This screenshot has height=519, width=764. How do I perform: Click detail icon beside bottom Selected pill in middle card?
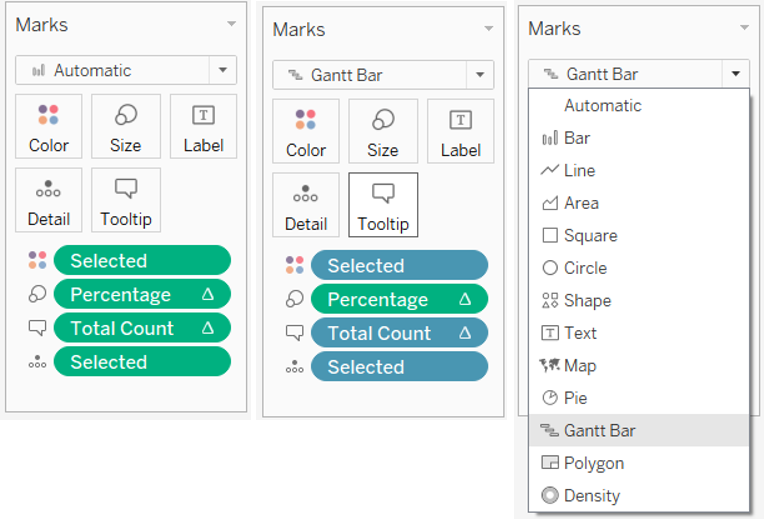[295, 367]
